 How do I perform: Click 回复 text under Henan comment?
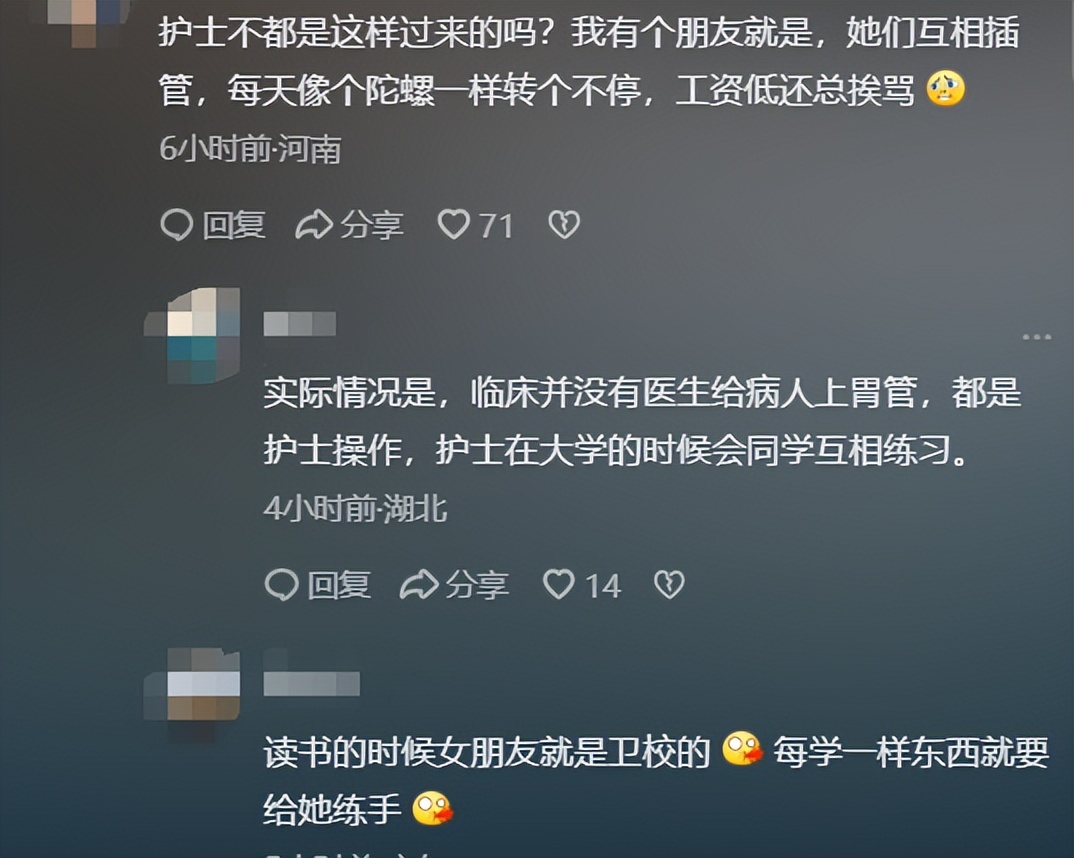click(x=234, y=225)
